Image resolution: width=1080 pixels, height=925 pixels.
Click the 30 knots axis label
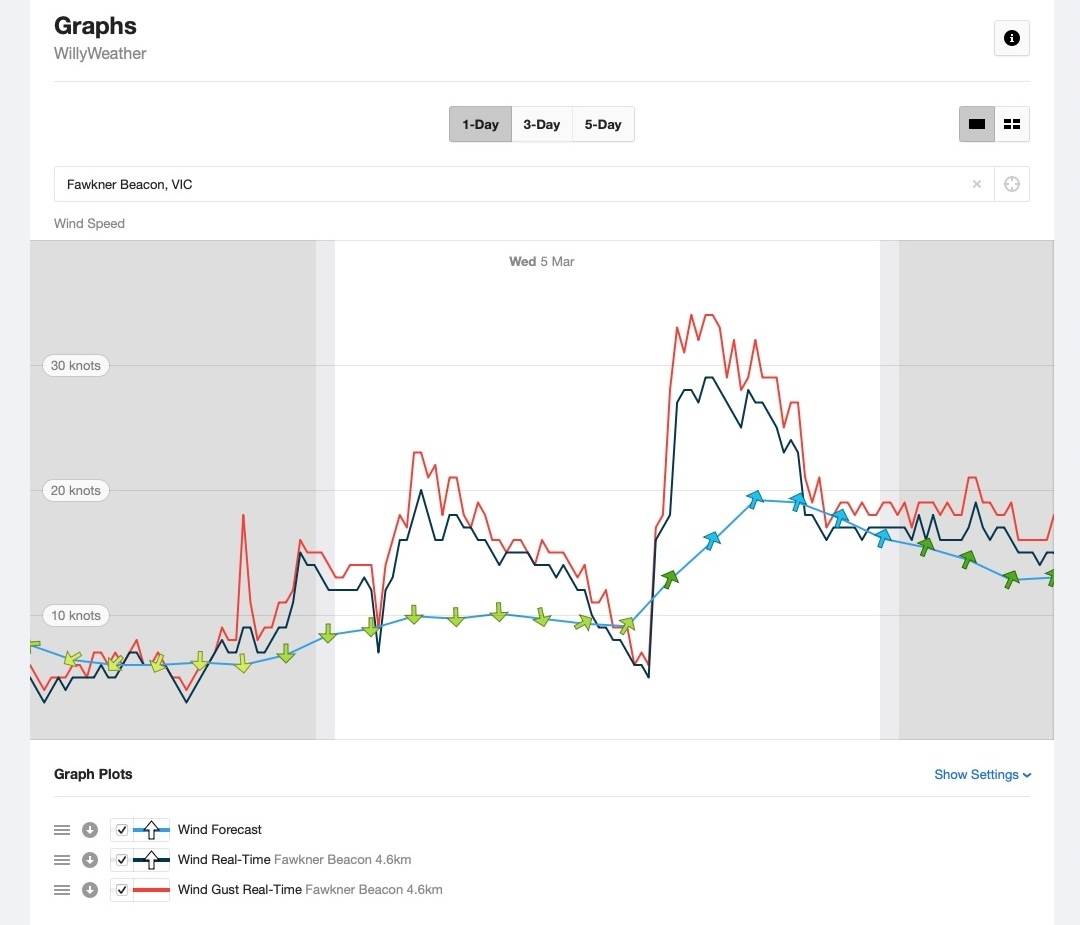[x=76, y=365]
